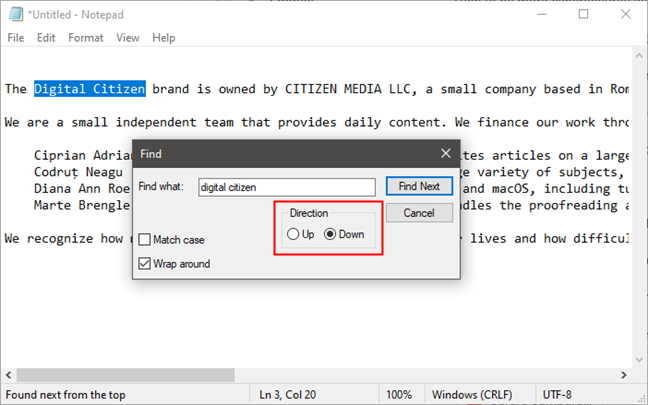Click the window resize grip in status bar
The width and height of the screenshot is (648, 405).
click(641, 398)
